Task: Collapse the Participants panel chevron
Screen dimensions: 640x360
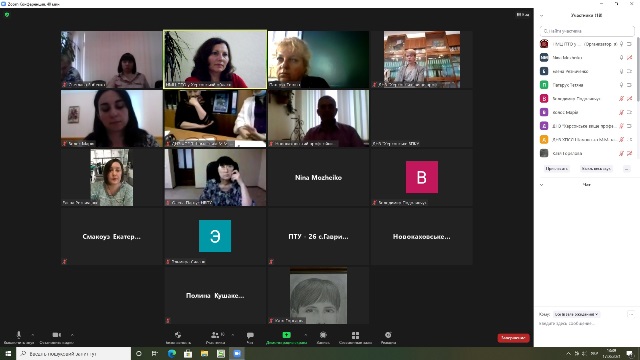Action: point(542,16)
